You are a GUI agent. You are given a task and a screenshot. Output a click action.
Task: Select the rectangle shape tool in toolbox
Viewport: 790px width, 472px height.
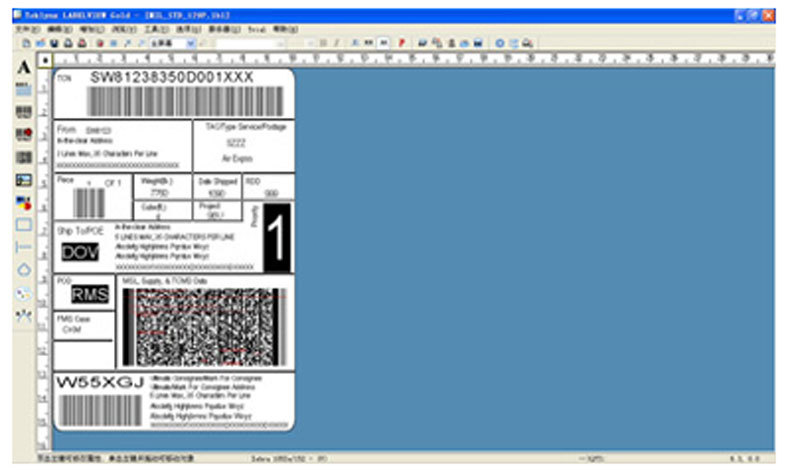pos(24,225)
